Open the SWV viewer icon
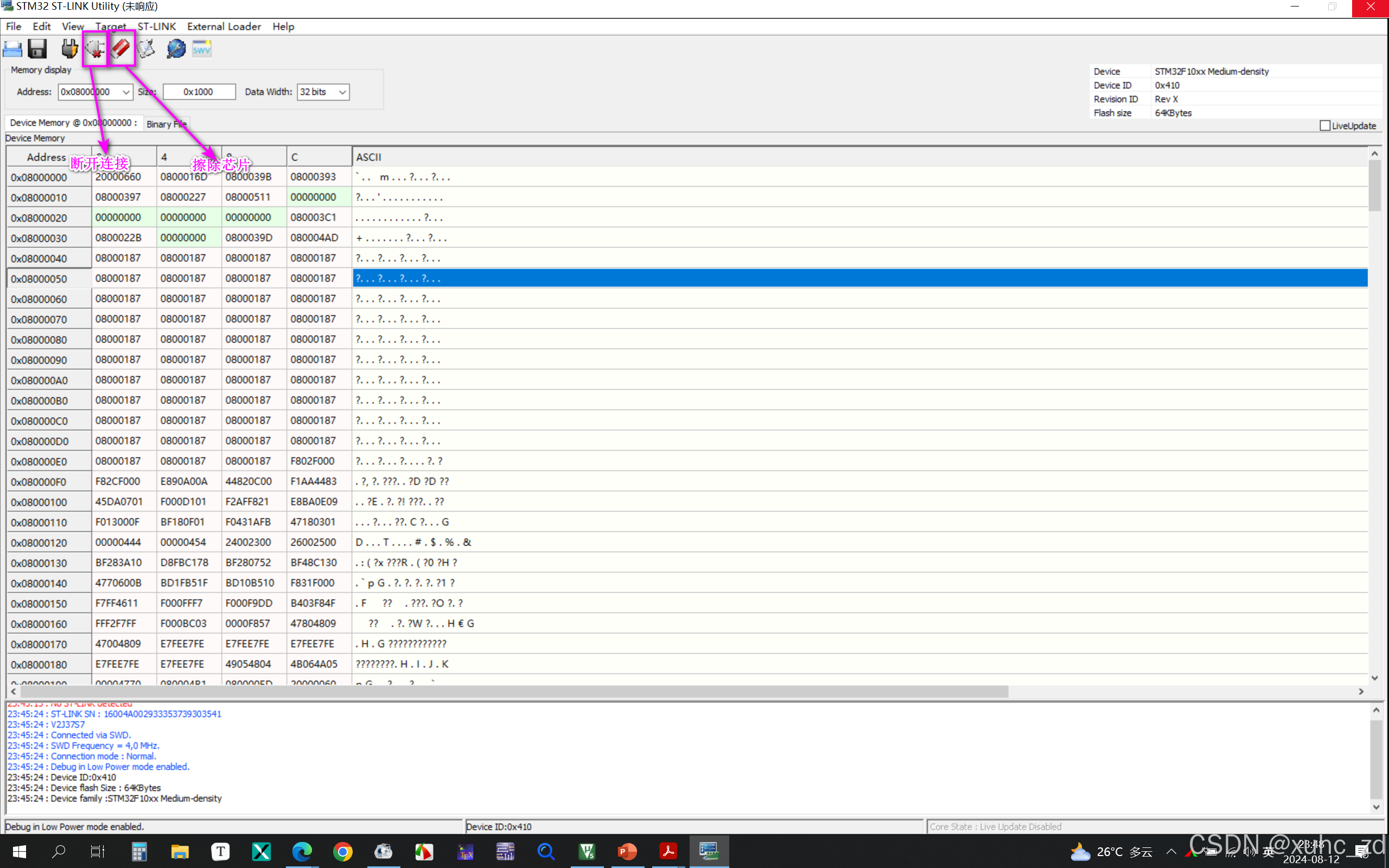 (x=201, y=49)
